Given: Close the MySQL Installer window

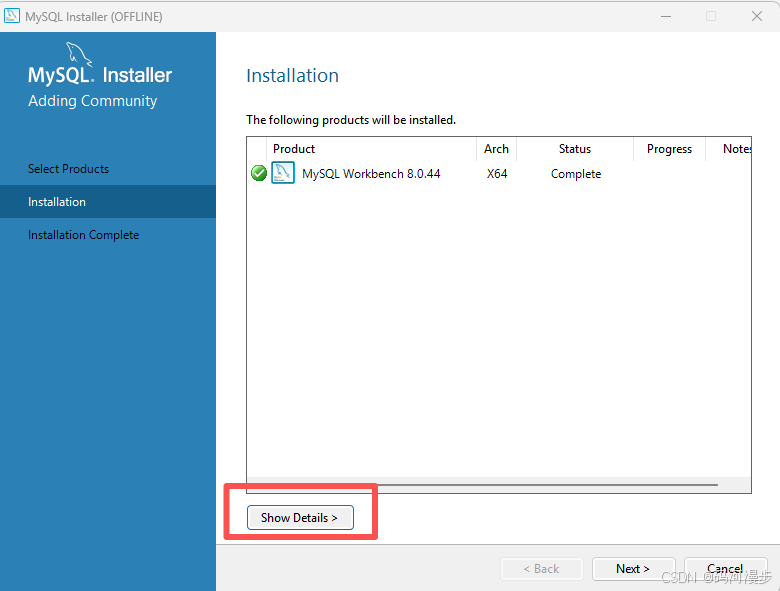Looking at the screenshot, I should pos(757,16).
